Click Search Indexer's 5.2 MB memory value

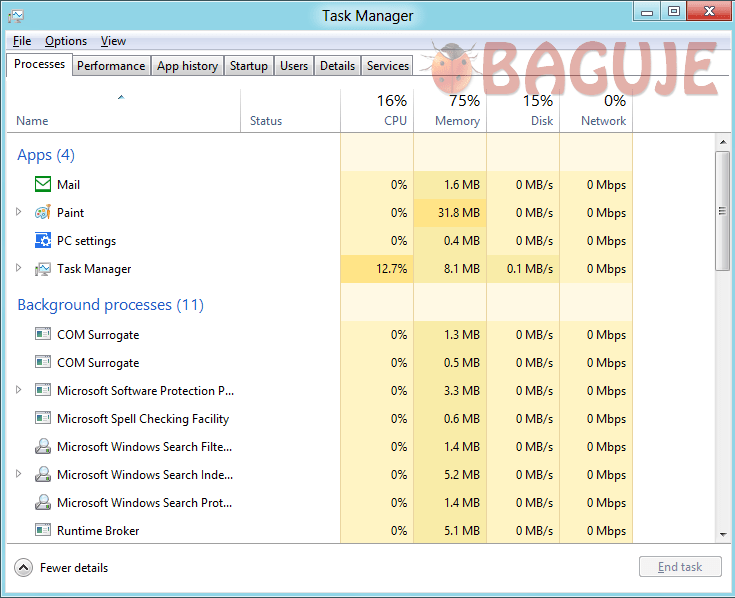click(462, 475)
